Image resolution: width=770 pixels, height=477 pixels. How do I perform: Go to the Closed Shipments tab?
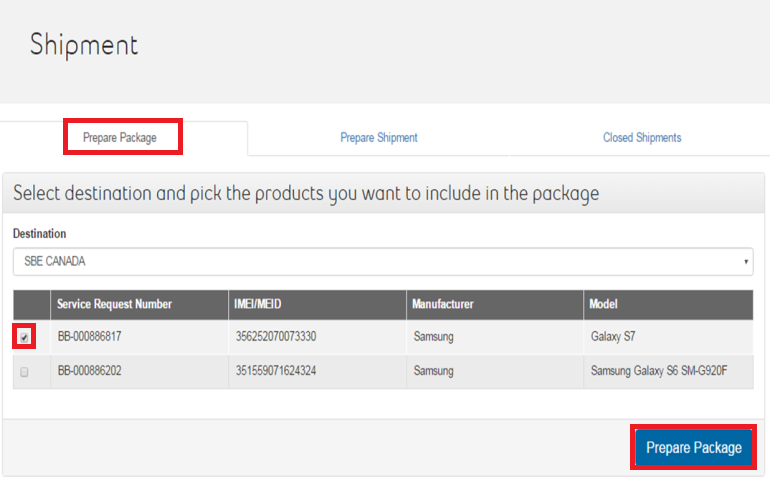coord(641,137)
